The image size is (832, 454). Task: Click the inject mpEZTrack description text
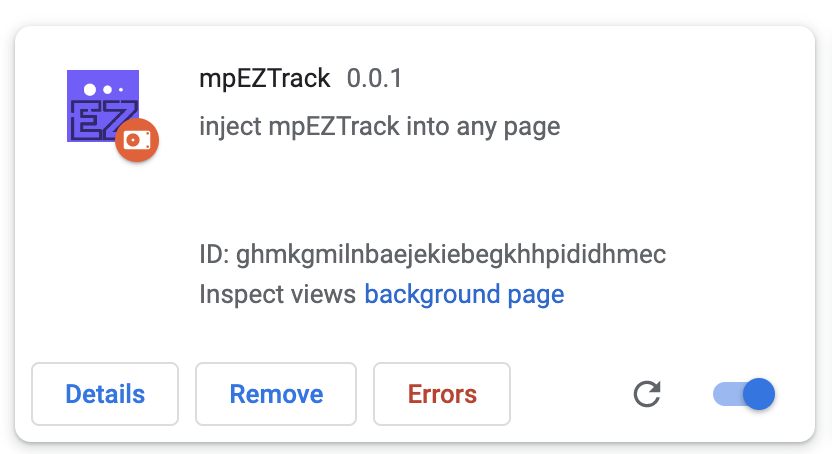pos(379,127)
